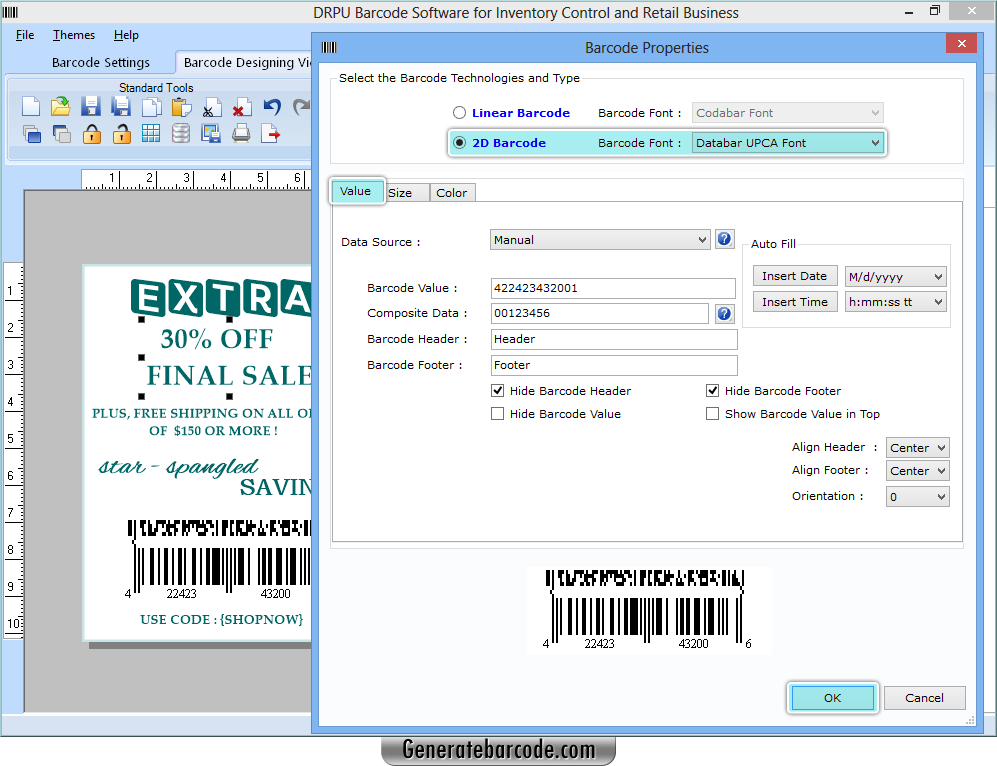Image resolution: width=997 pixels, height=766 pixels.
Task: Cut the selected element with scissors icon
Action: (x=211, y=107)
